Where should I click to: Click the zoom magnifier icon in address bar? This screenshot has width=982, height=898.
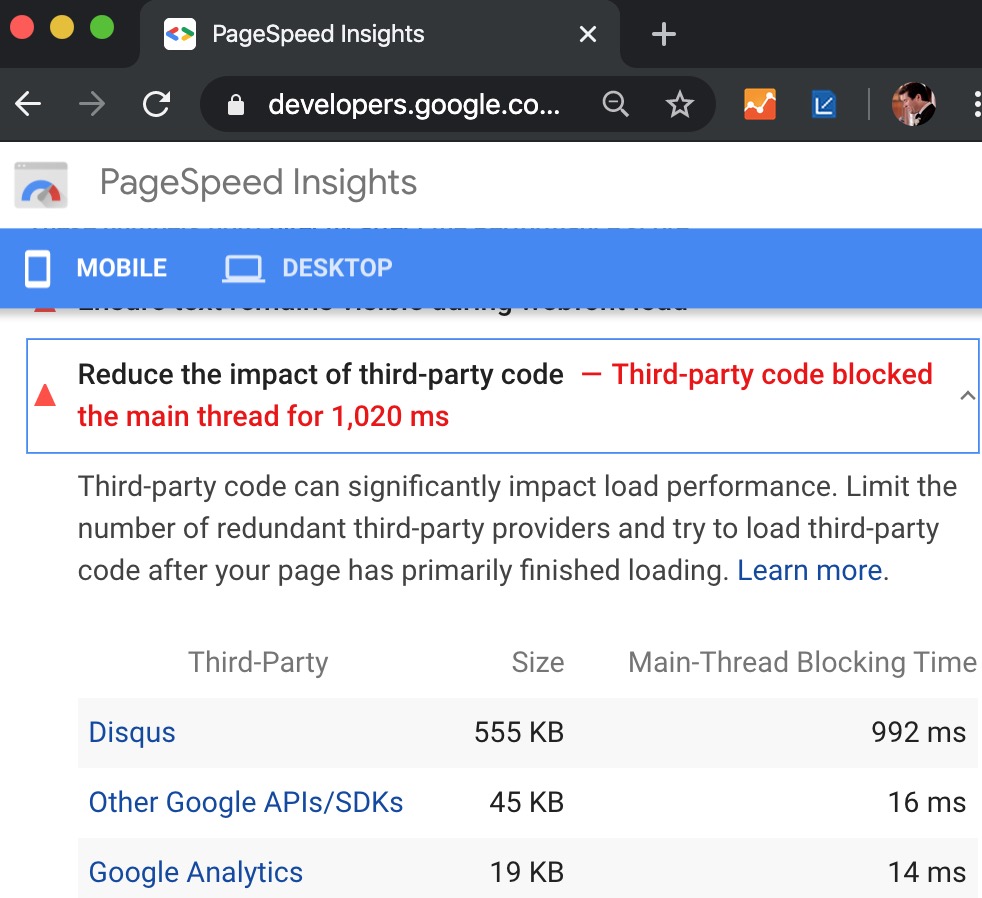(615, 104)
